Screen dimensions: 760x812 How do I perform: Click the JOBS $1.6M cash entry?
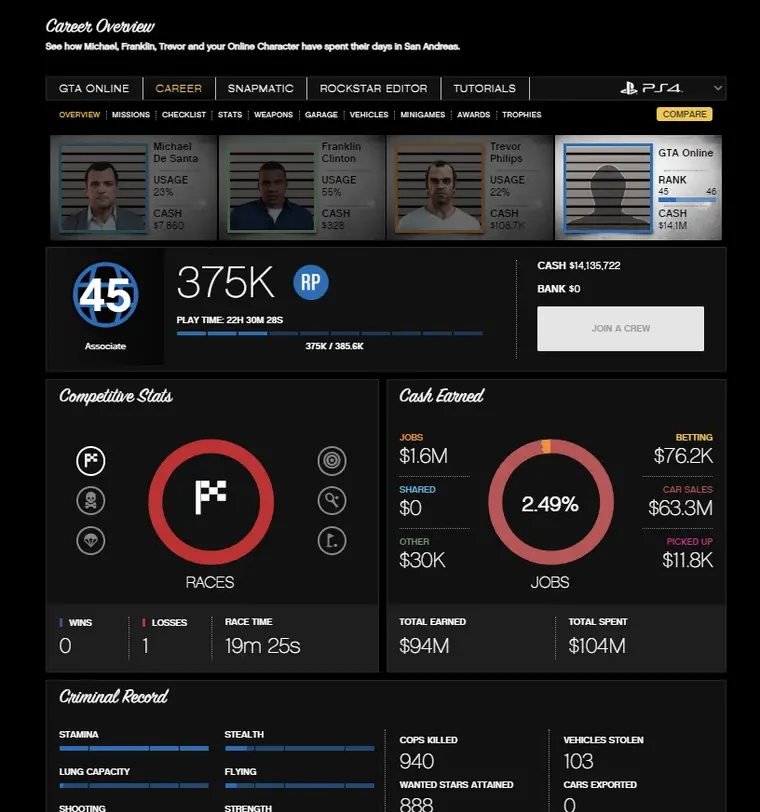(423, 450)
